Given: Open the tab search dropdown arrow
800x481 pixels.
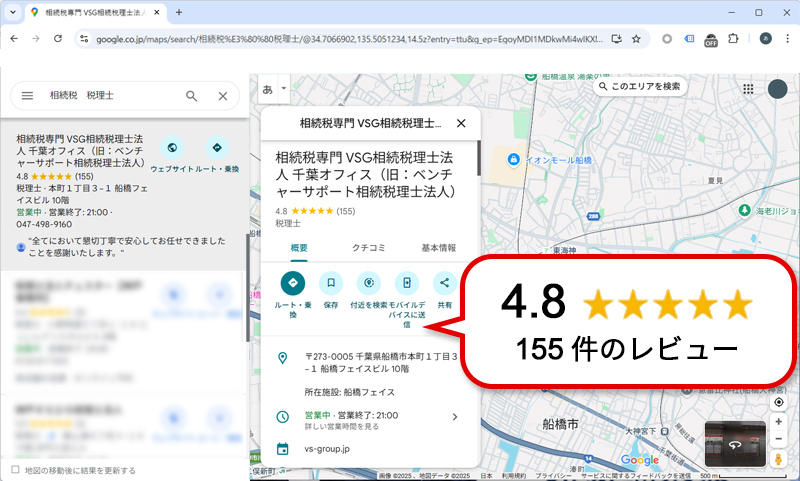Looking at the screenshot, I should (13, 12).
